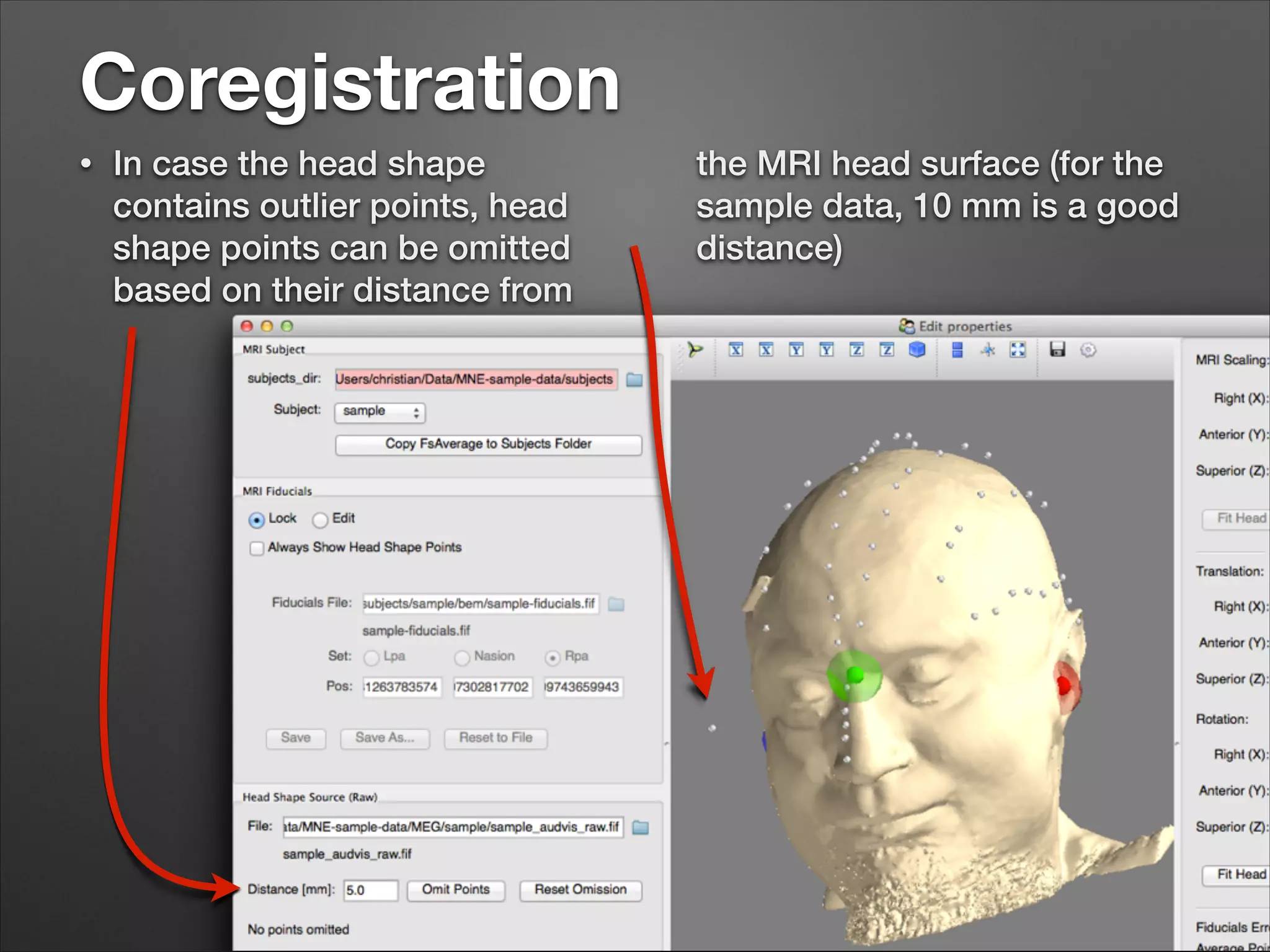Select the first Y axis view icon
The height and width of the screenshot is (952, 1270).
(x=796, y=350)
